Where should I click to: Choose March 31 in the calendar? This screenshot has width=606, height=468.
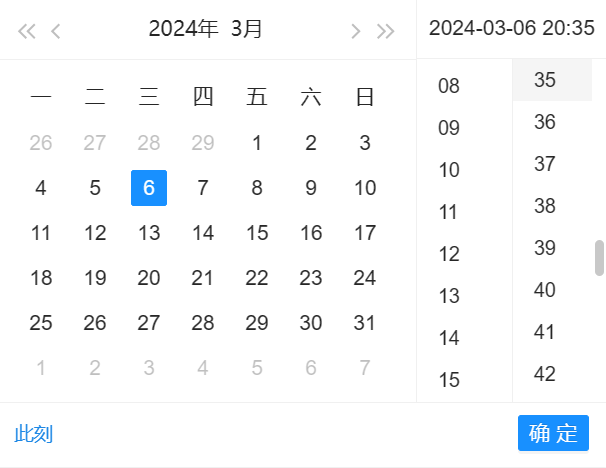click(365, 323)
